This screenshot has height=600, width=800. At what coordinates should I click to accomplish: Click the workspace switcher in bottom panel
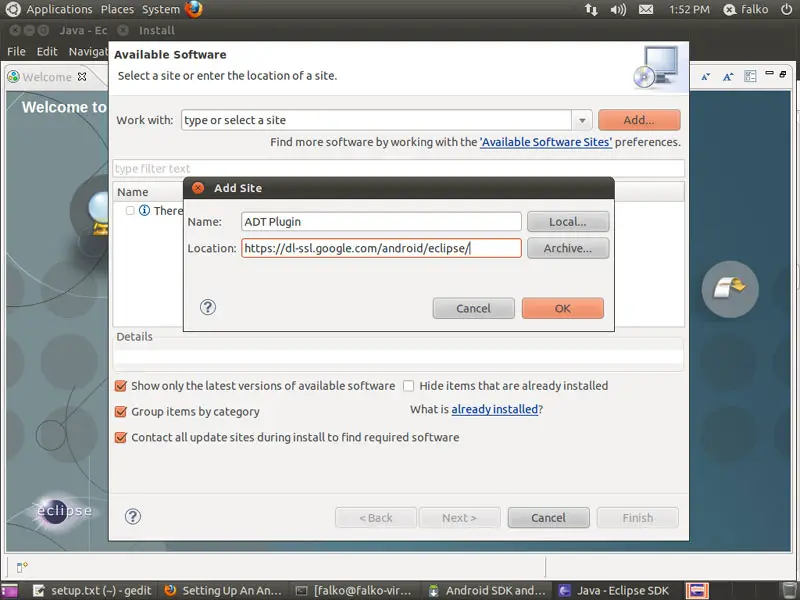point(697,590)
